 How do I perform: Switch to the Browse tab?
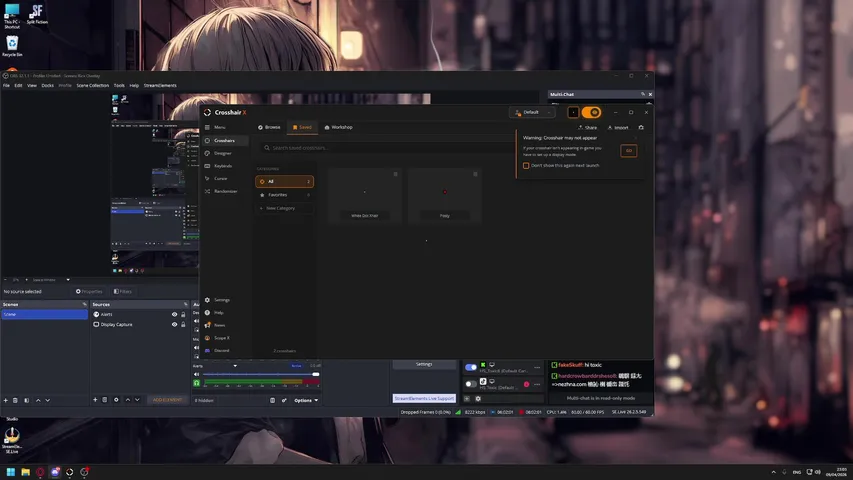click(269, 127)
